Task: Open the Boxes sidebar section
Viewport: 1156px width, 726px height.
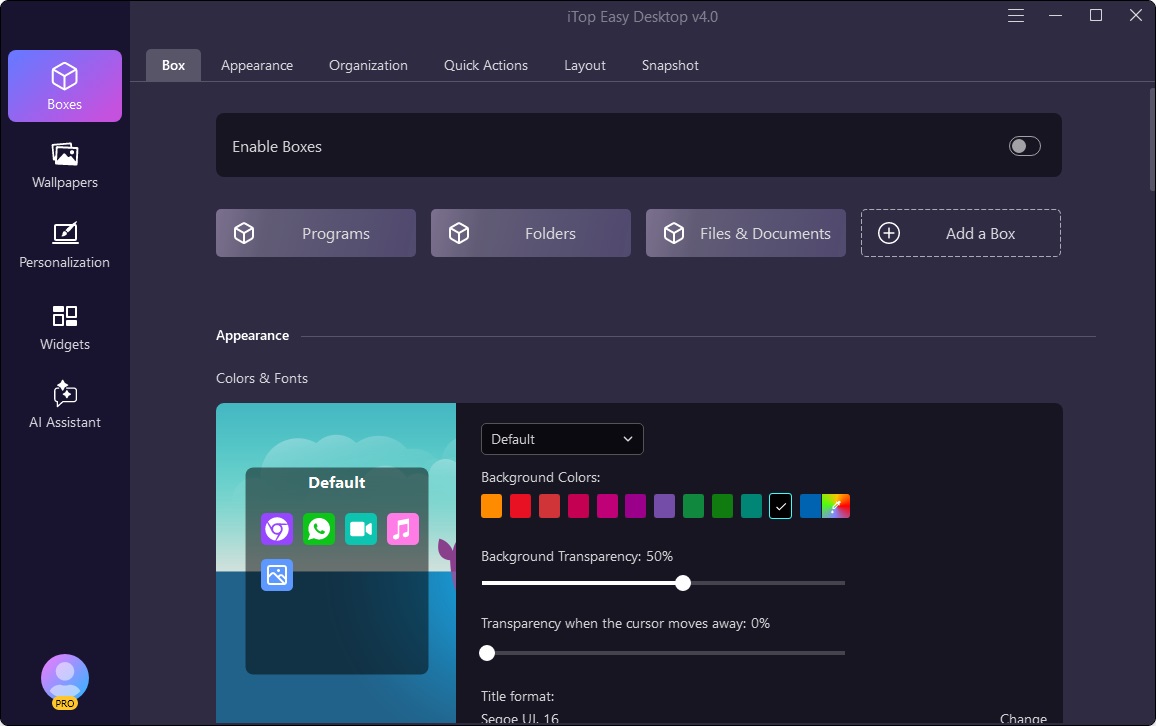Action: (x=65, y=86)
